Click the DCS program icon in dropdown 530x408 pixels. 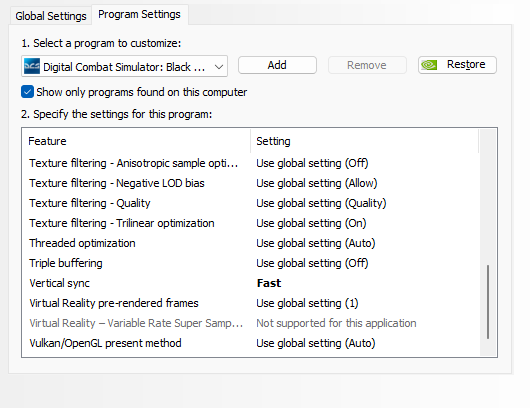point(32,66)
